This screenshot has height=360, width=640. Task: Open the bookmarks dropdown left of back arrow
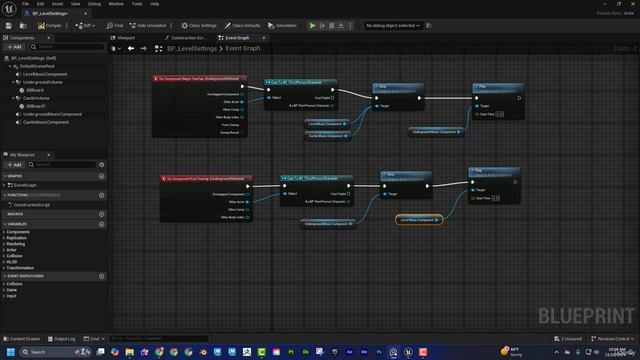coord(116,49)
